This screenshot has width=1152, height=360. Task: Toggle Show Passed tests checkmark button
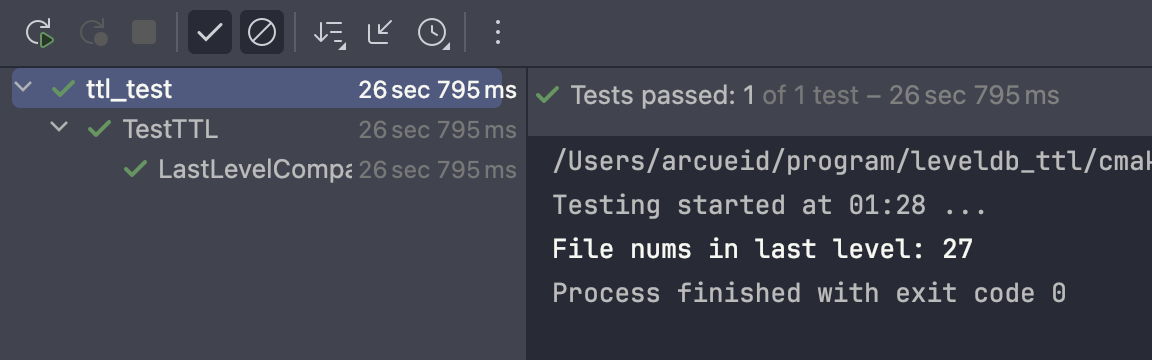click(210, 32)
